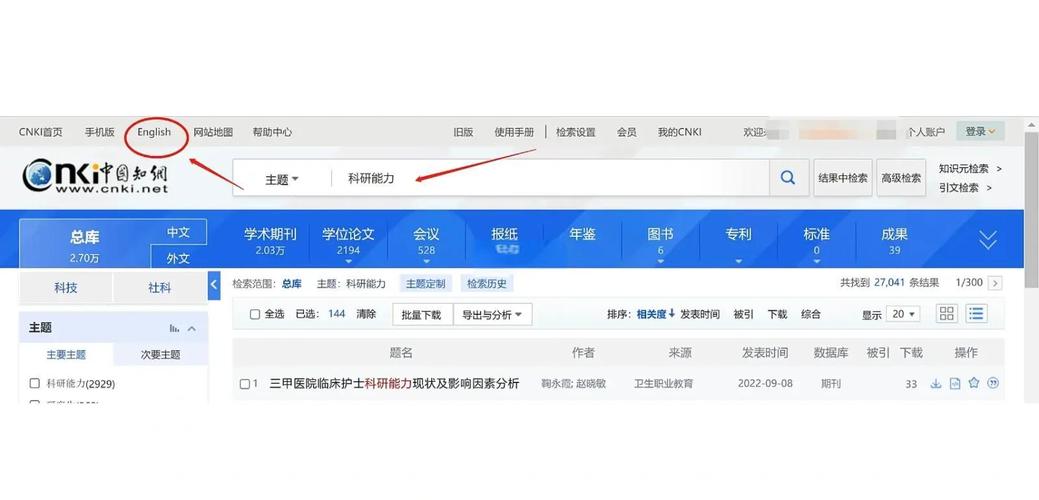Open the 旧版 link
This screenshot has height=500, width=1039.
pos(463,132)
